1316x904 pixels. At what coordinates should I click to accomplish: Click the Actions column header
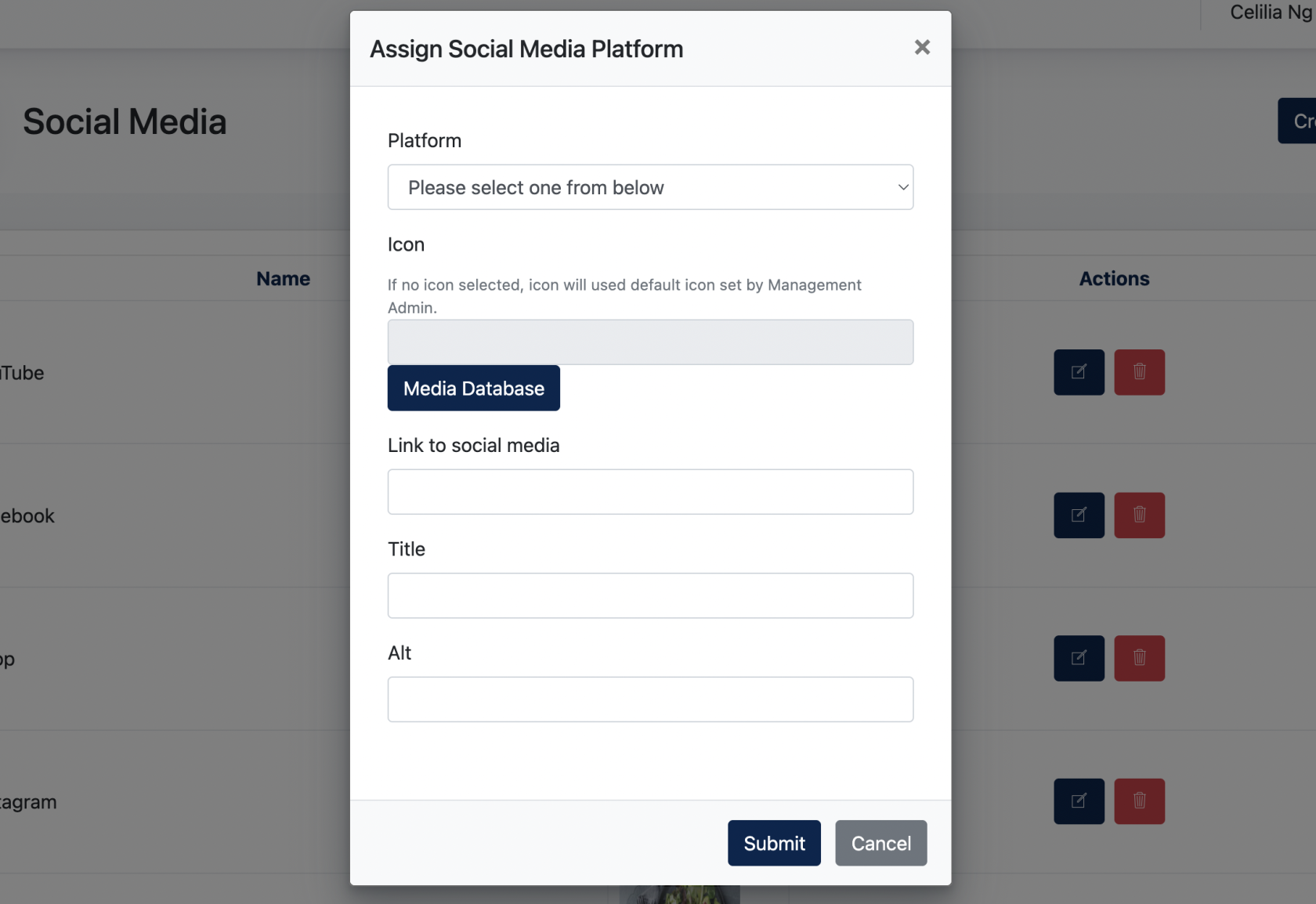pyautogui.click(x=1114, y=279)
